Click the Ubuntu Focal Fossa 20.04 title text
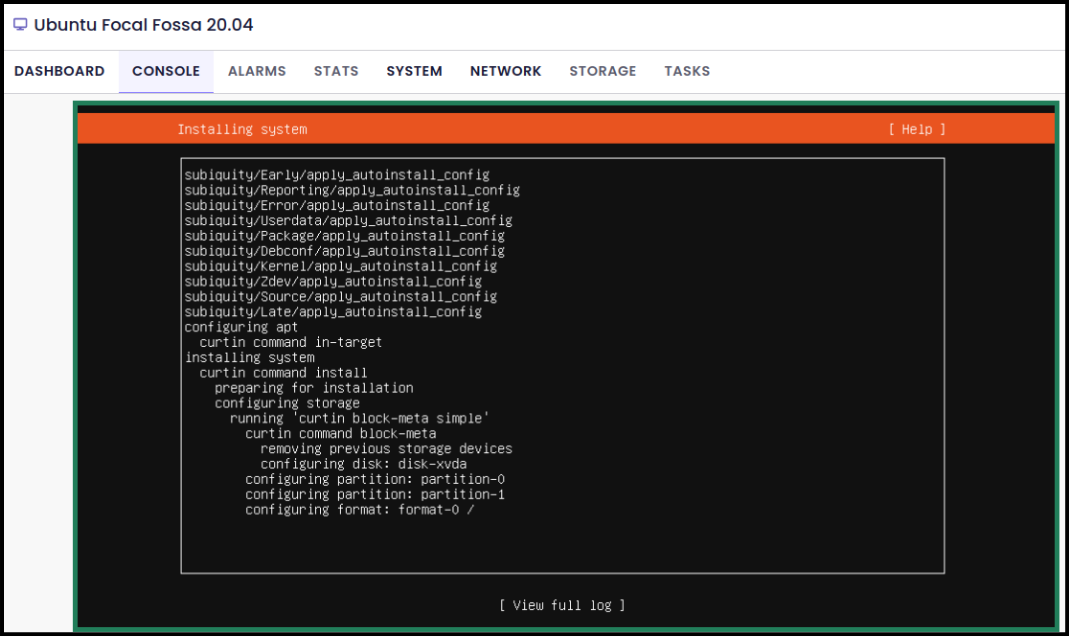This screenshot has height=637, width=1070. pyautogui.click(x=143, y=25)
